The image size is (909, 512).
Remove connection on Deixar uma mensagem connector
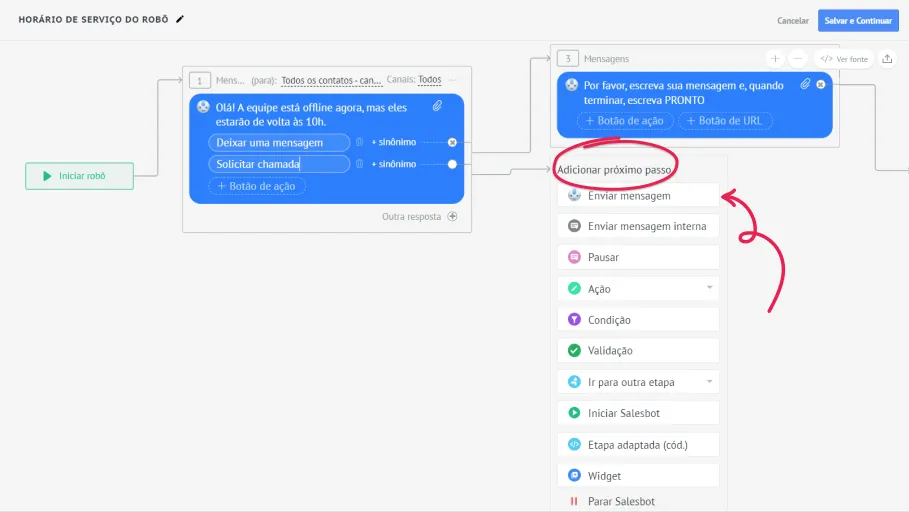point(452,142)
